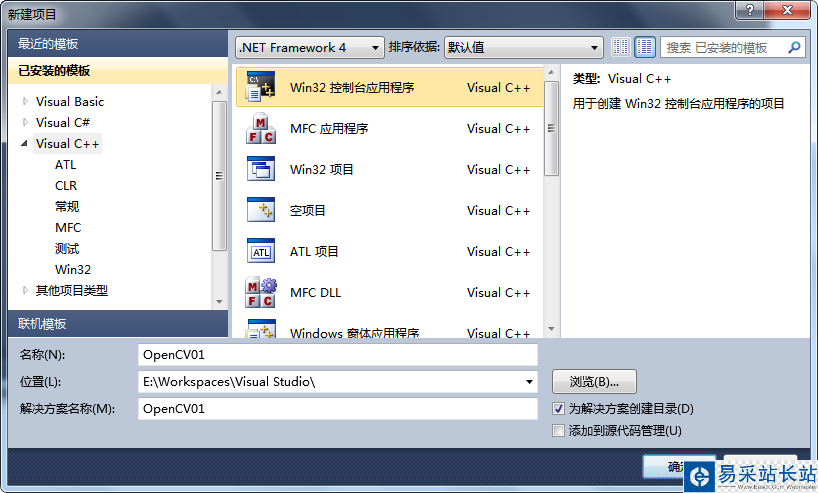Select 测试 under Visual C++

[67, 248]
